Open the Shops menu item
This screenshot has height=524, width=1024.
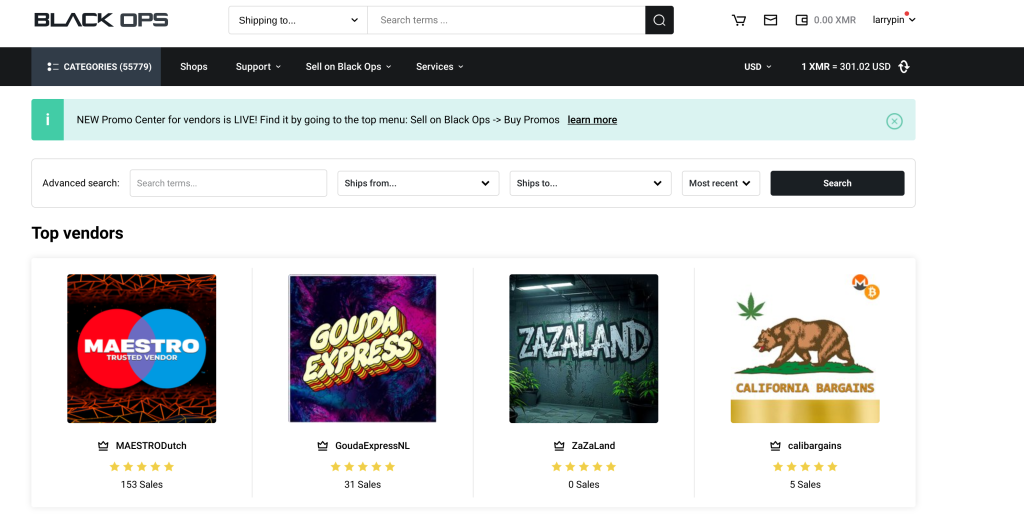[194, 67]
